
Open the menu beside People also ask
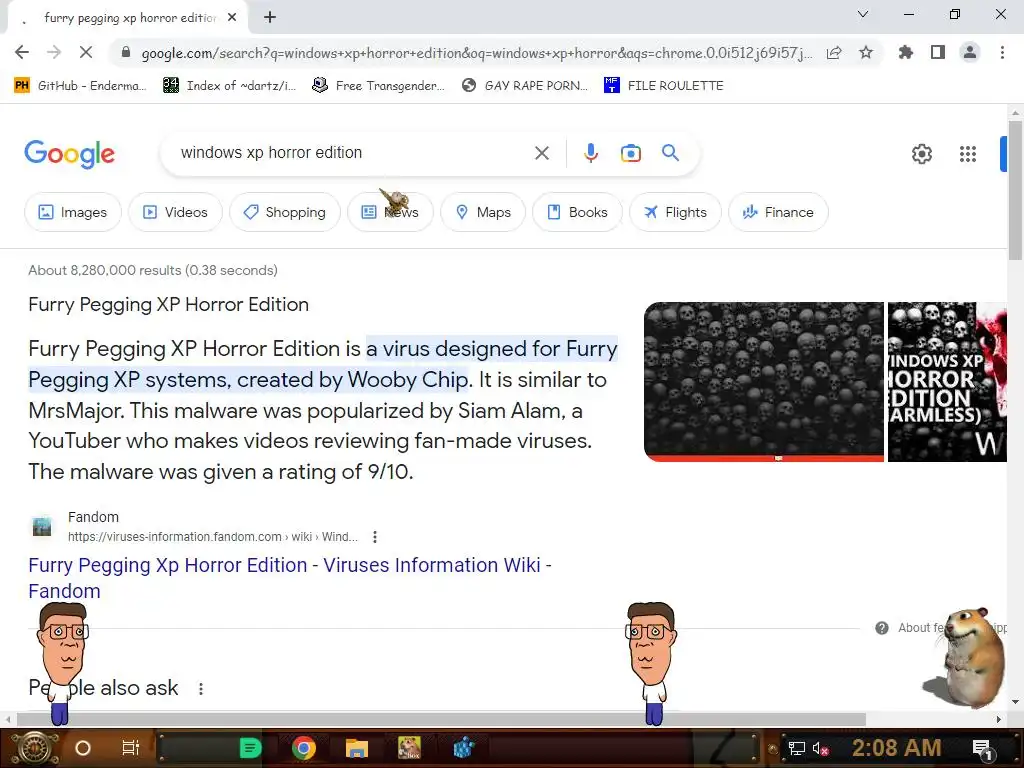coord(200,688)
